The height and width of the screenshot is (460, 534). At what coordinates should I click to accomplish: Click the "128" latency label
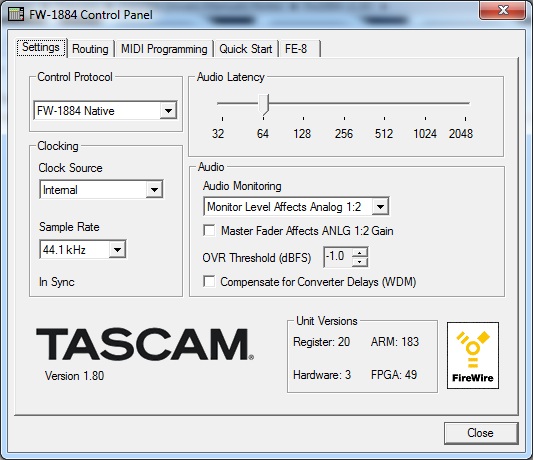[x=302, y=133]
